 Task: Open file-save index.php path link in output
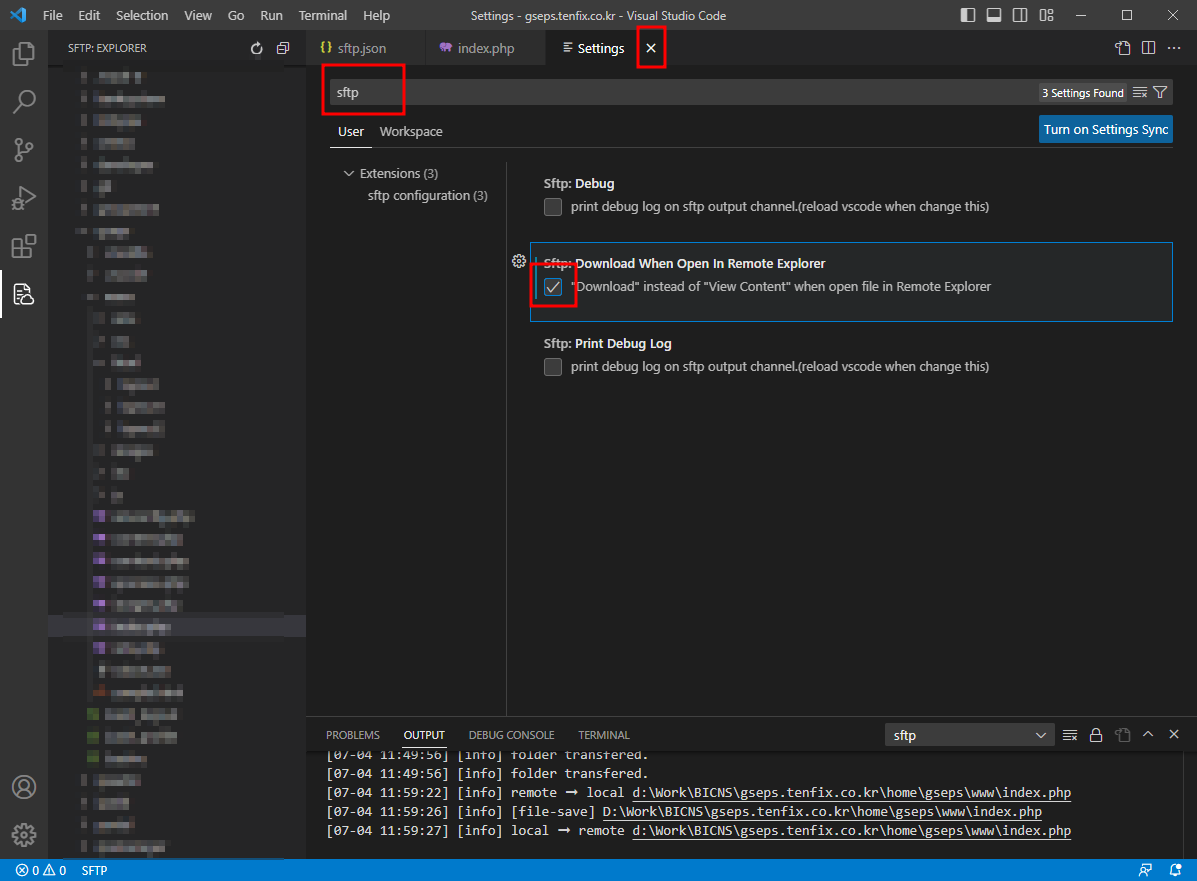pos(822,812)
